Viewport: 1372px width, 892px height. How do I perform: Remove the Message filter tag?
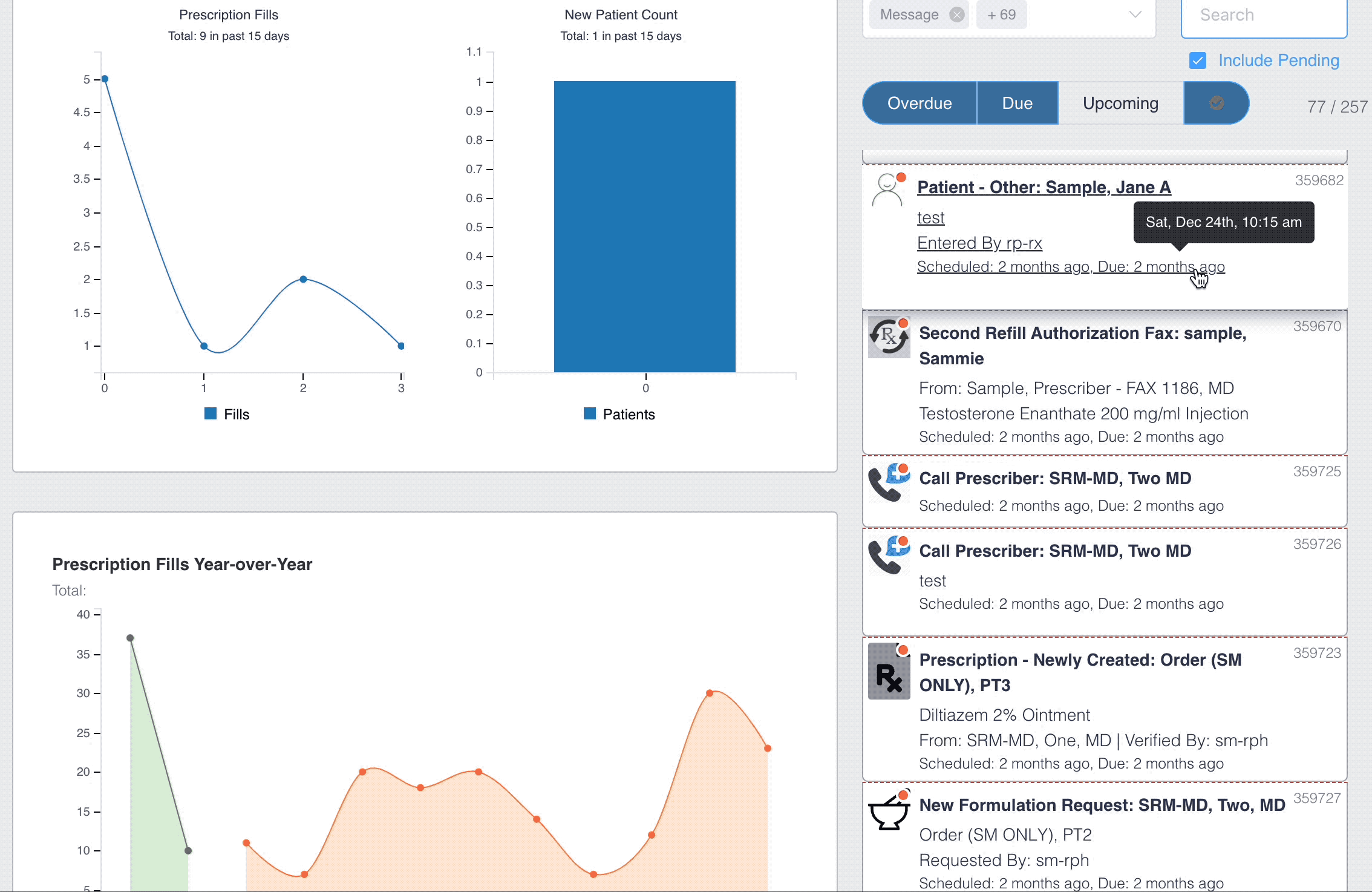[956, 15]
